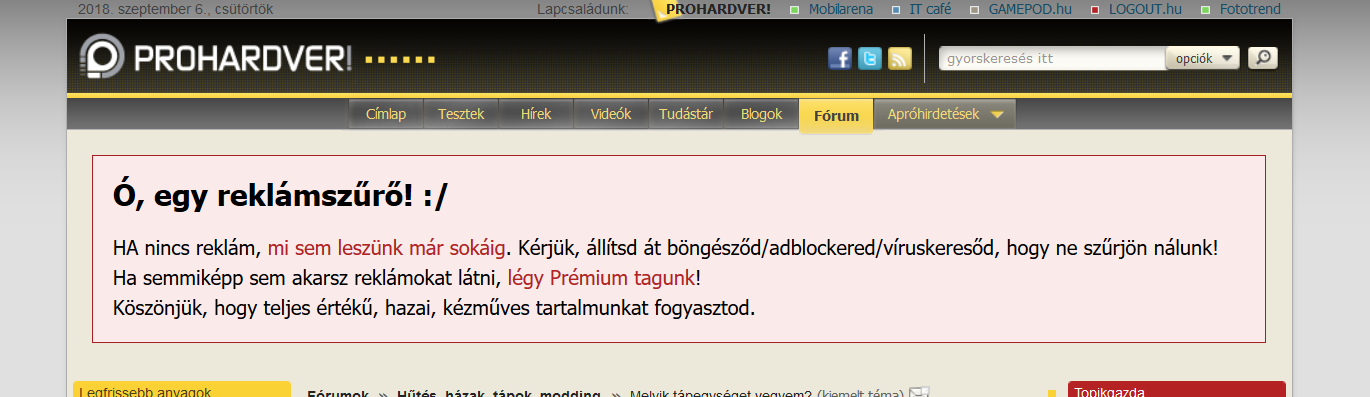Open the LOGOUT.hu link
Viewport: 1370px width, 397px height.
click(1146, 9)
